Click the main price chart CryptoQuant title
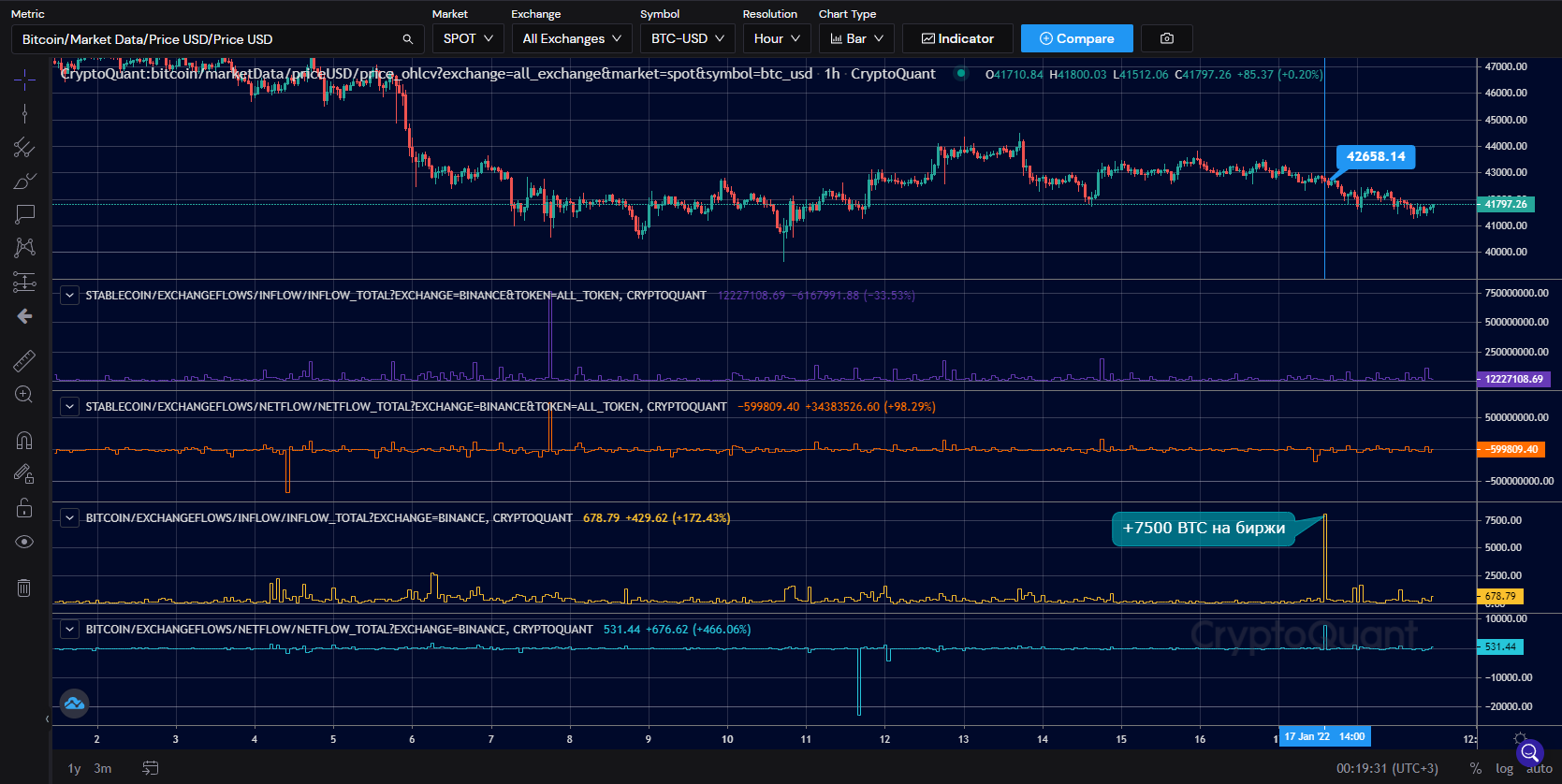This screenshot has width=1562, height=784. (x=498, y=74)
